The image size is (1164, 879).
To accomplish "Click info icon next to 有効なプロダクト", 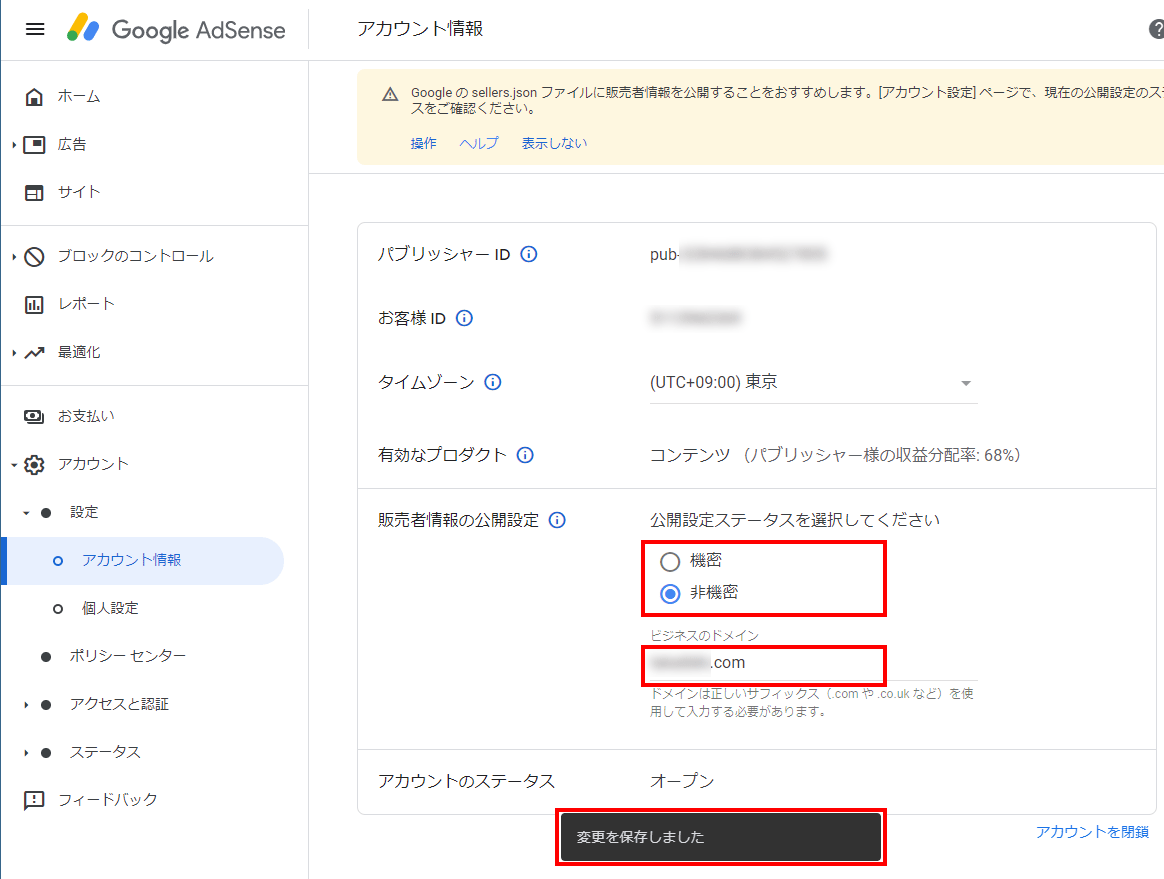I will [525, 455].
